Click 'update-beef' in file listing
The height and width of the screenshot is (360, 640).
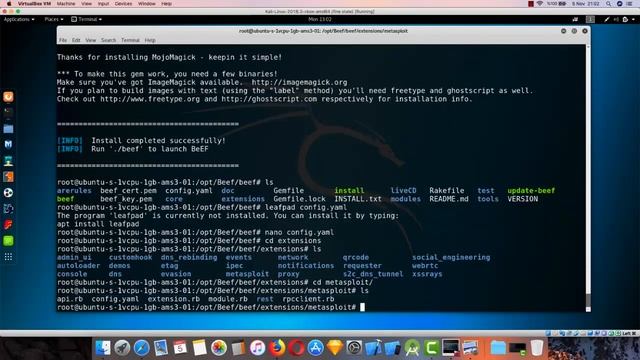[531, 191]
